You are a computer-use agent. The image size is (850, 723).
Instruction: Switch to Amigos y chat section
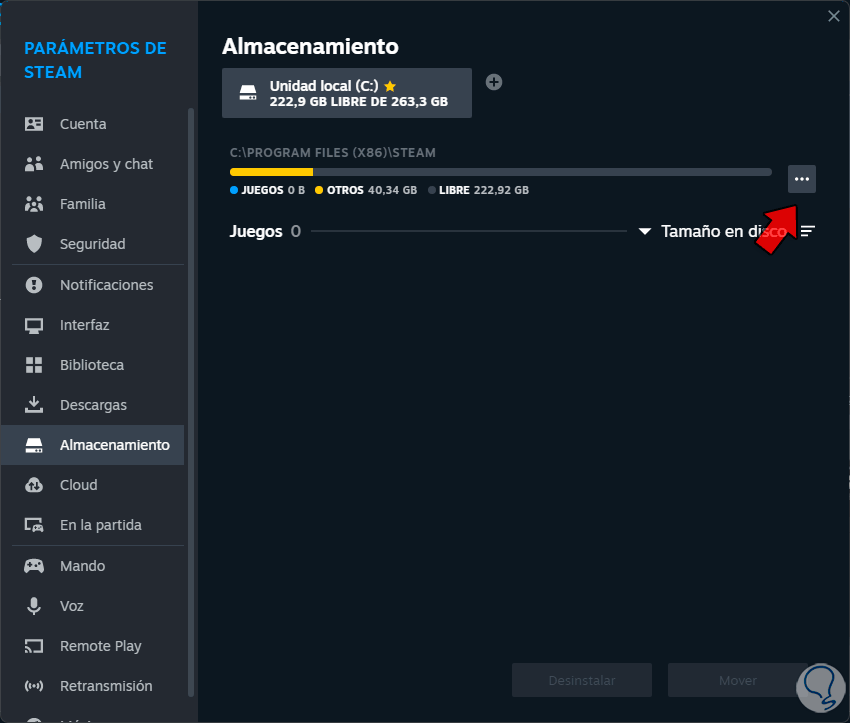pos(106,164)
